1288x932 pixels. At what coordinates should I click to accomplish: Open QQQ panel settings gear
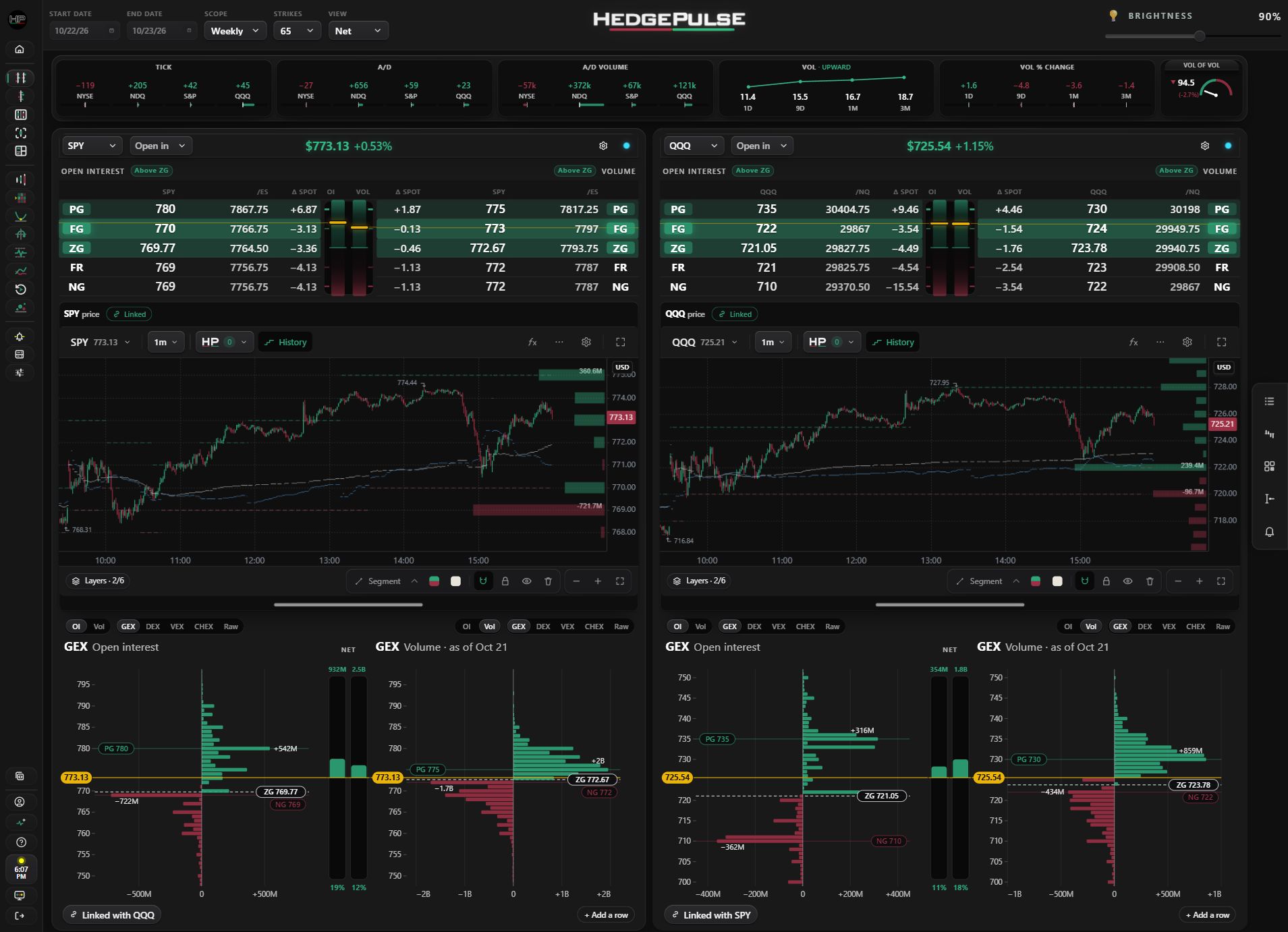(x=1204, y=146)
